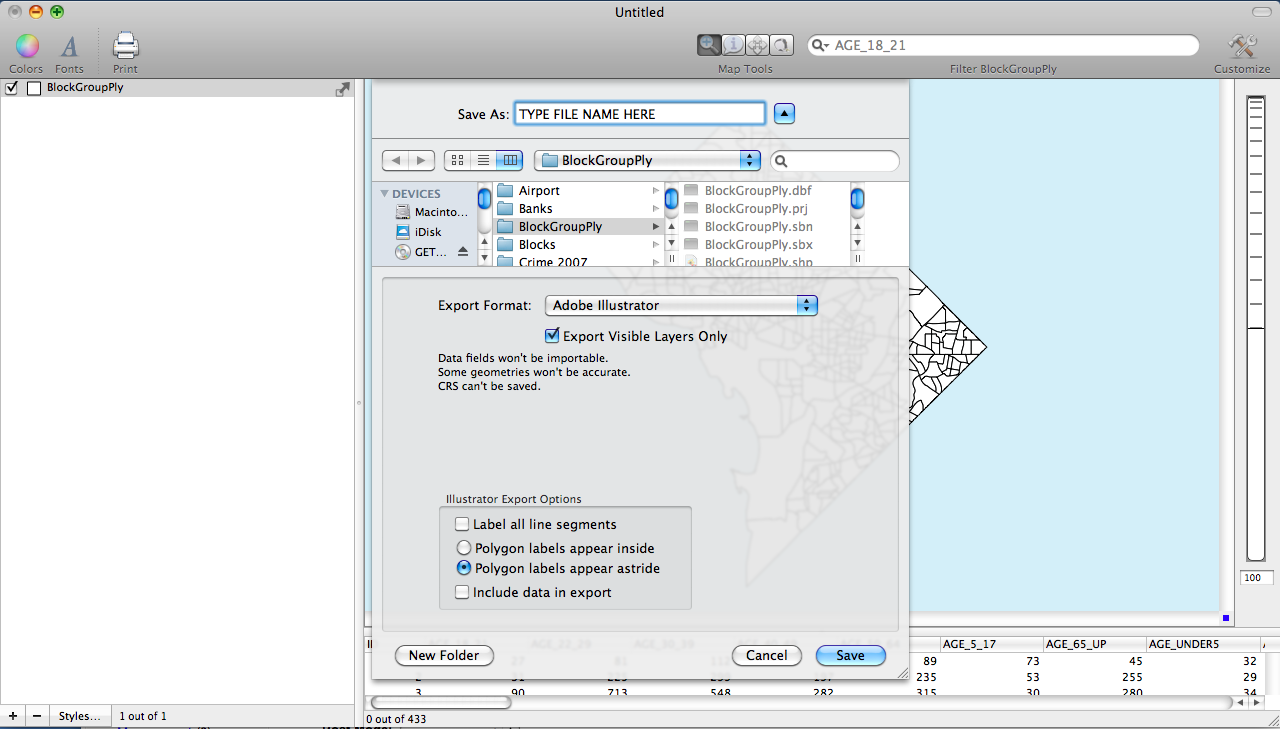Select the pan map tool

[x=757, y=45]
